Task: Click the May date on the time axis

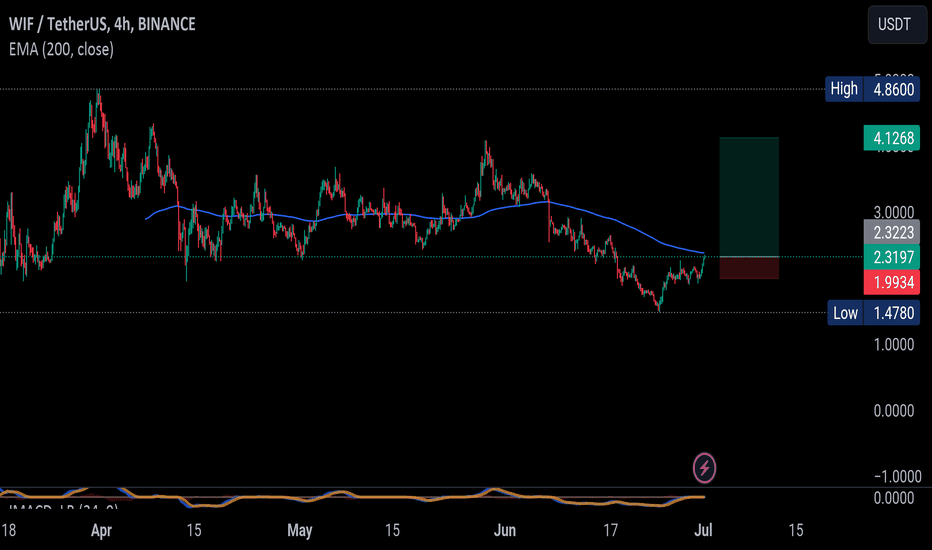Action: point(300,530)
